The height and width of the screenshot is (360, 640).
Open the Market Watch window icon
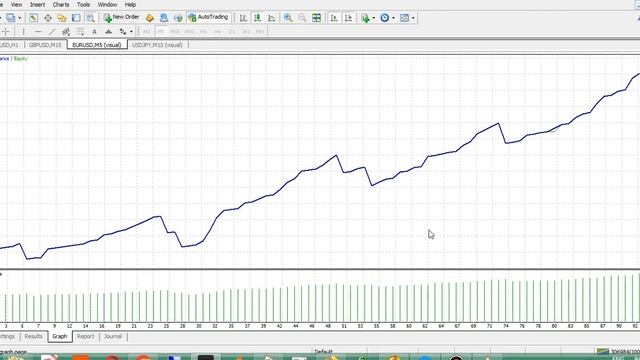click(x=33, y=18)
